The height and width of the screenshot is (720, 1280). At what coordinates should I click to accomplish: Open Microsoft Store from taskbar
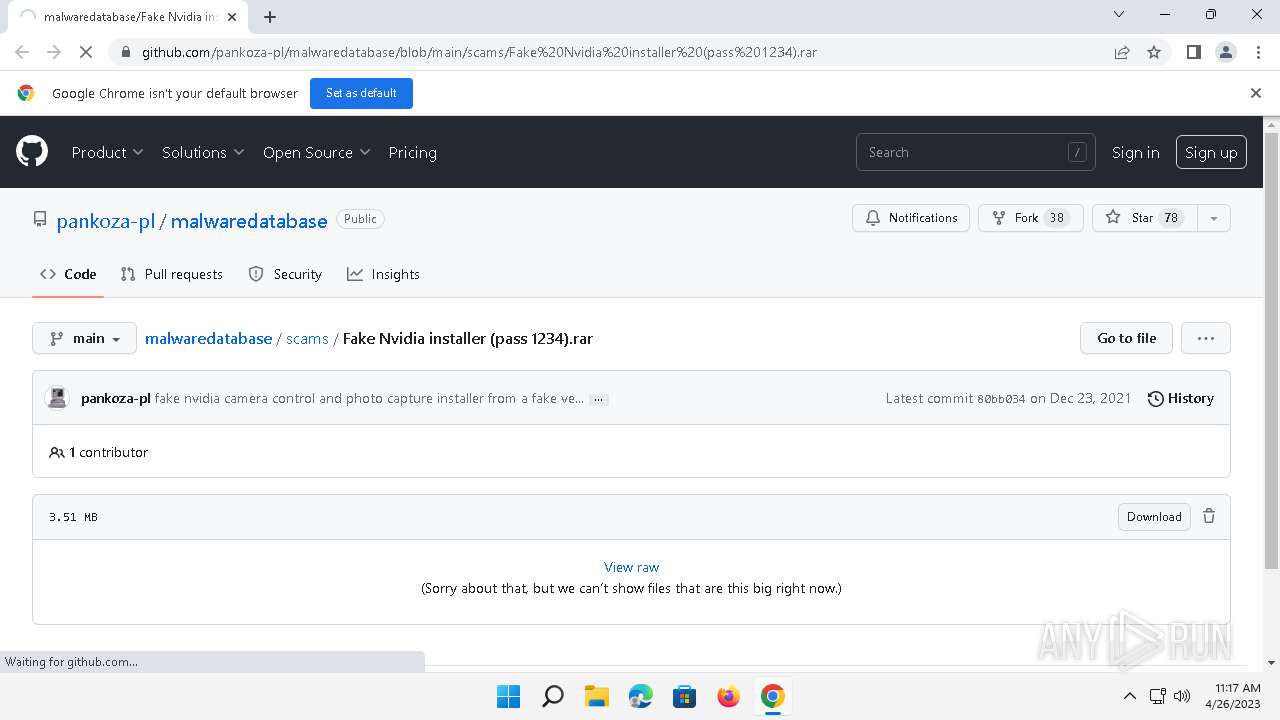click(x=684, y=696)
